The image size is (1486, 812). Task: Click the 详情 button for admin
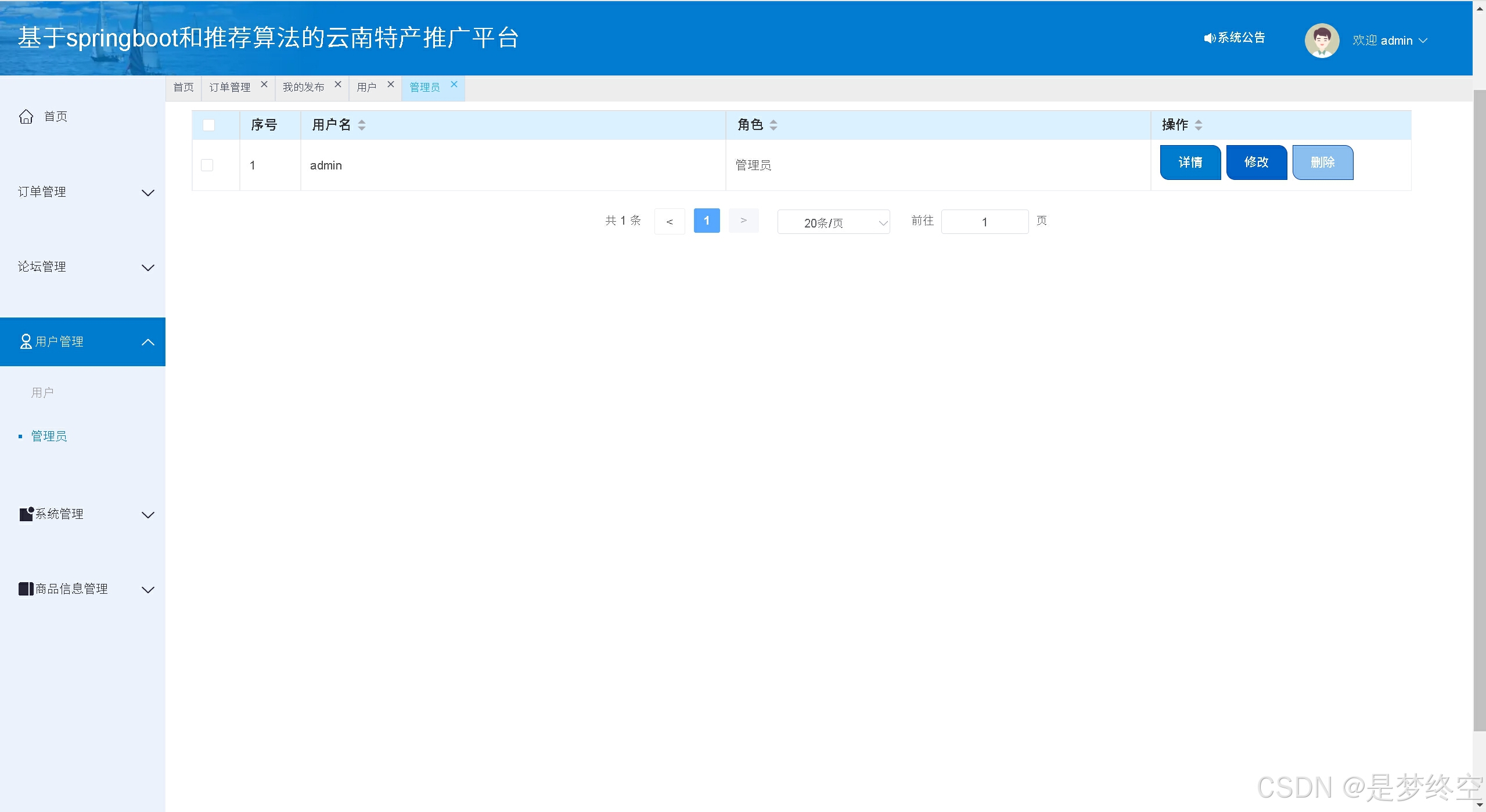[1190, 163]
